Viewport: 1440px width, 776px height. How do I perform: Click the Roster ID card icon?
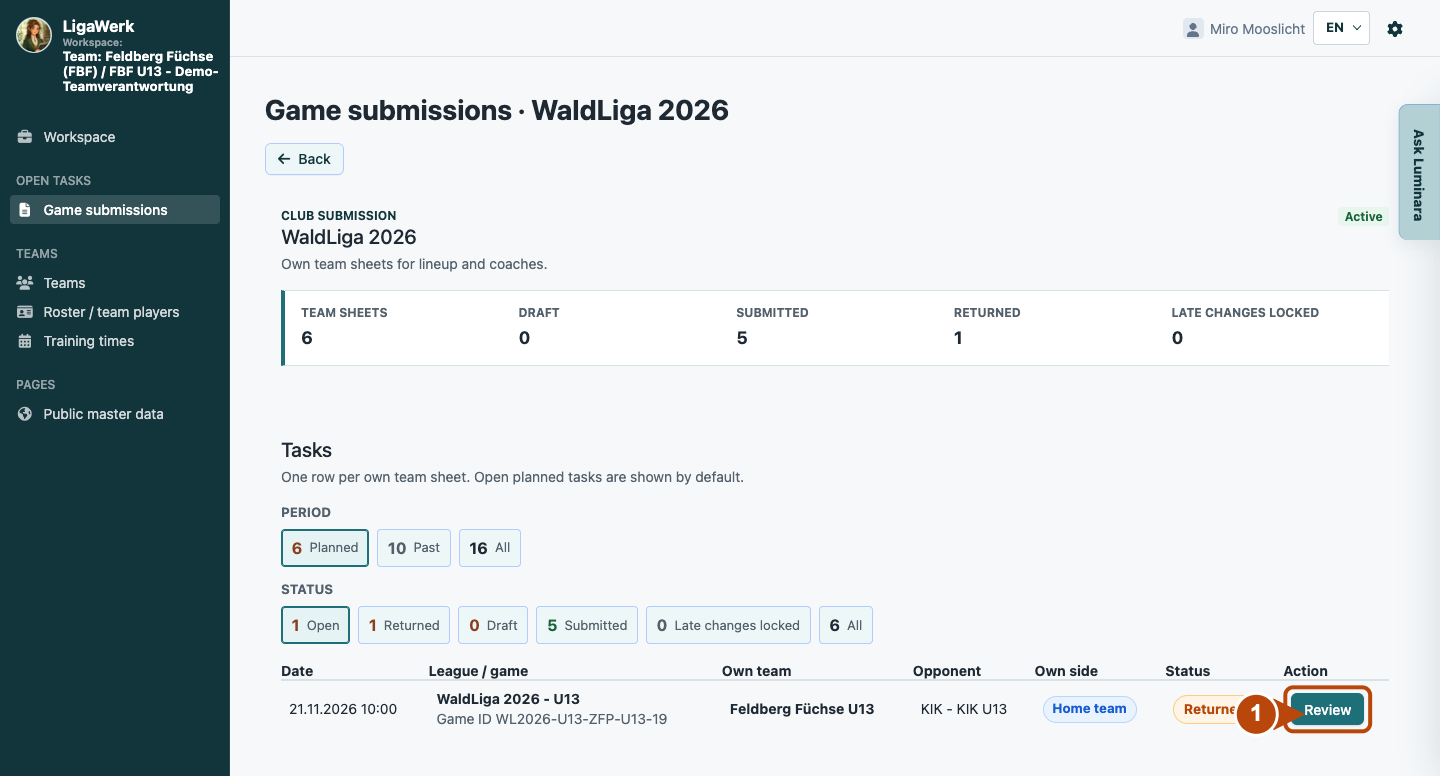pos(25,312)
